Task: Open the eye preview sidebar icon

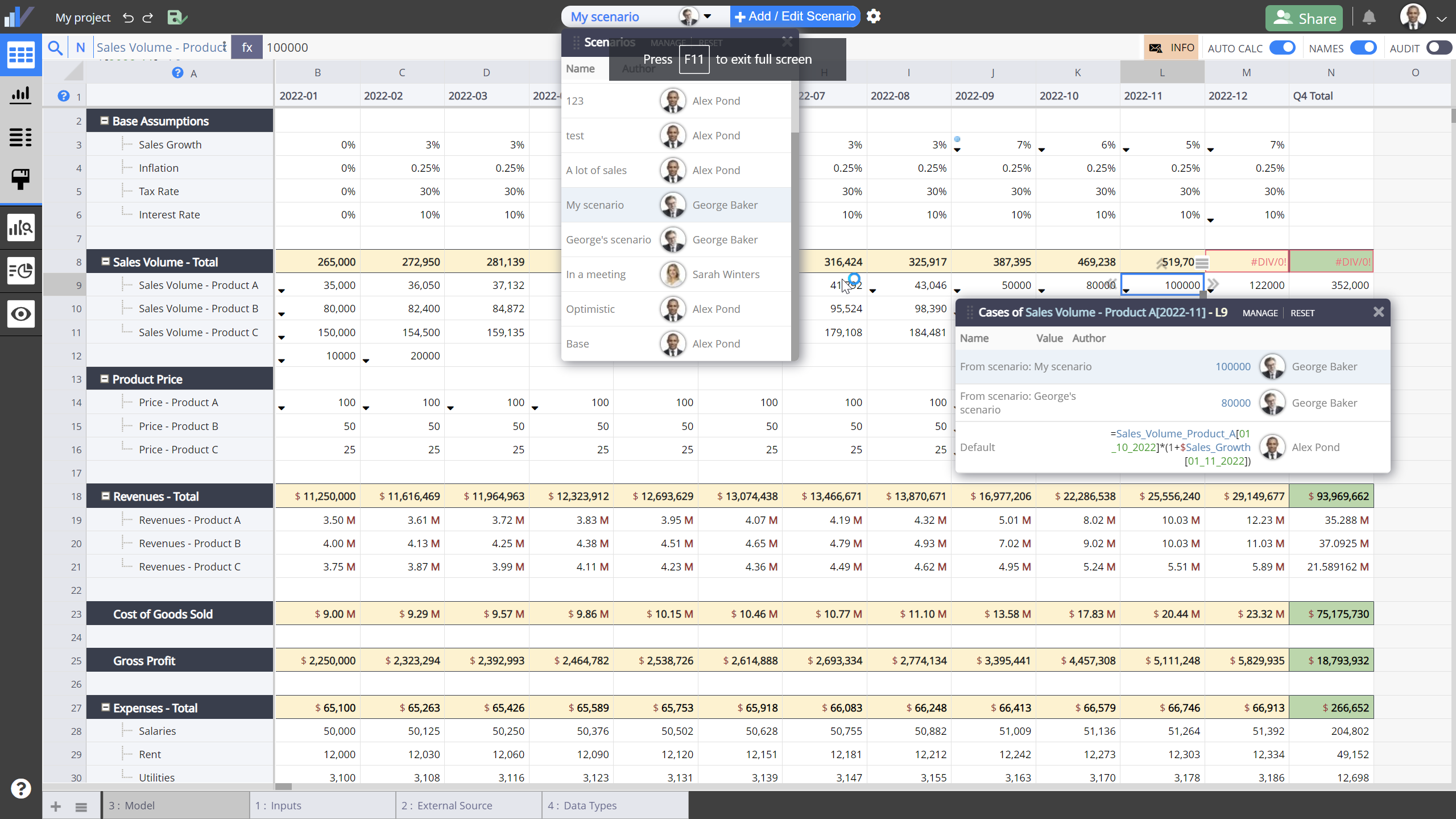Action: pos(21,314)
